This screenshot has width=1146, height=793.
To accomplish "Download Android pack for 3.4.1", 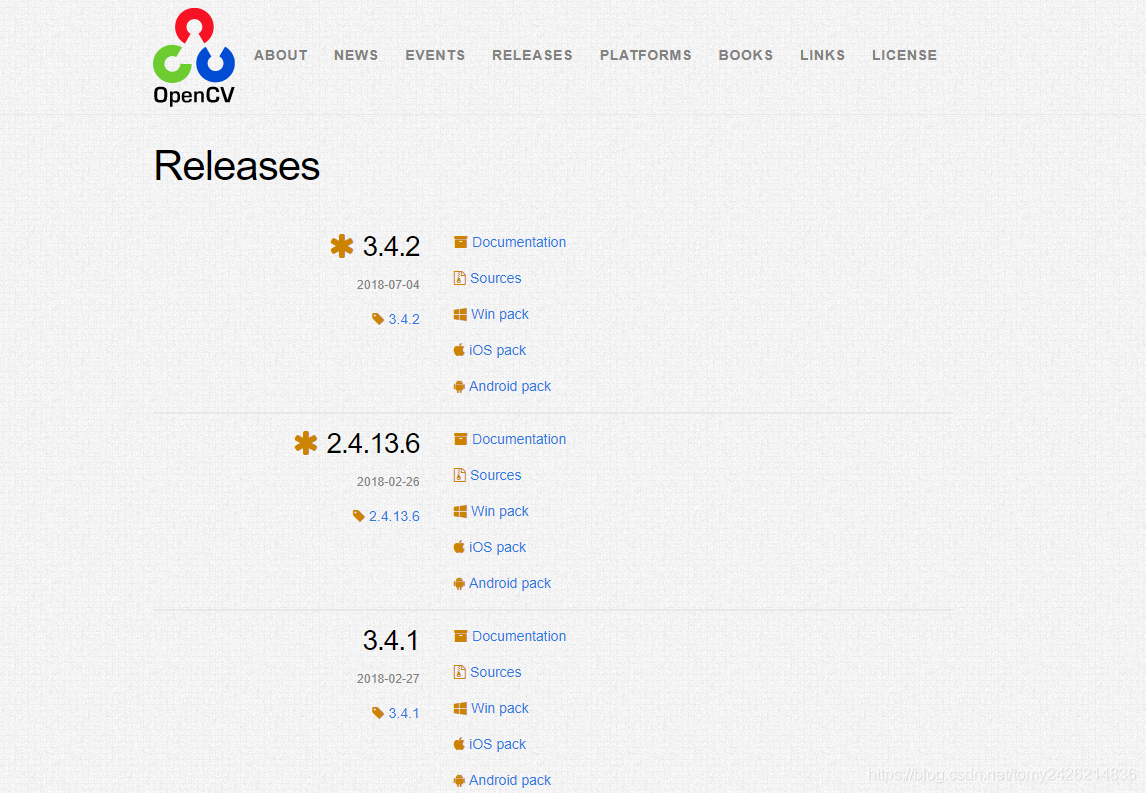I will tap(510, 780).
